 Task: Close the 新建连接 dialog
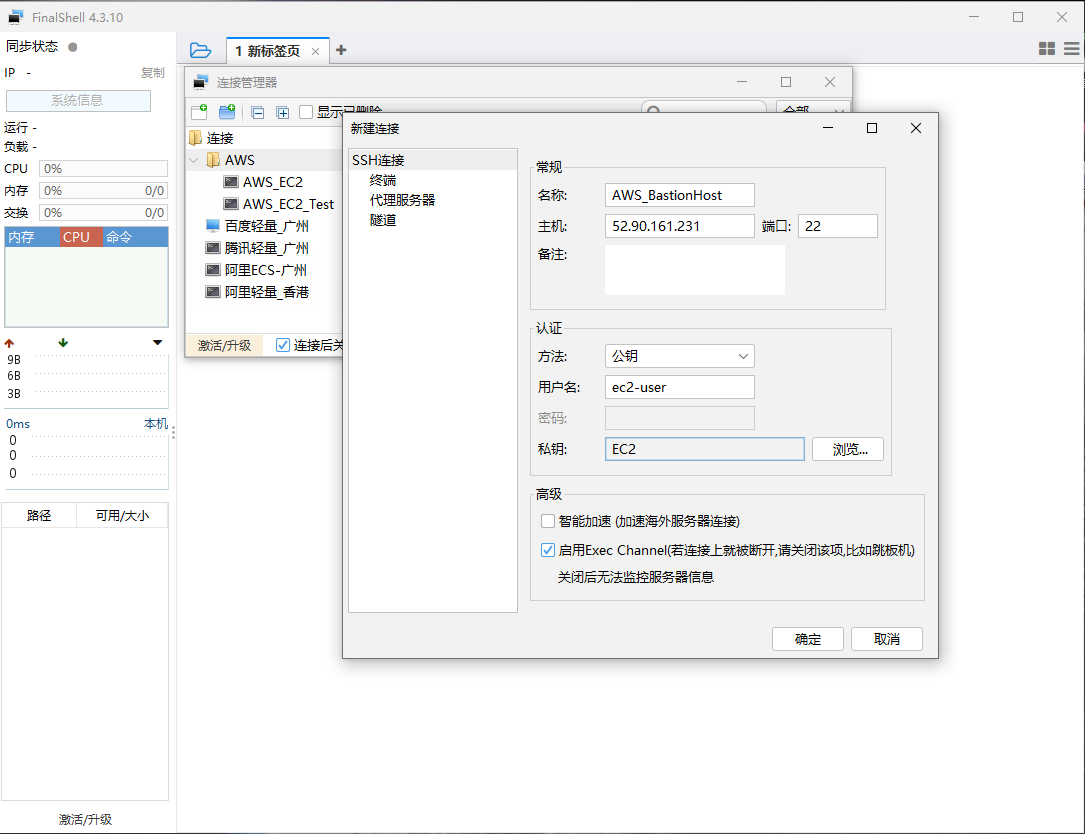[916, 128]
